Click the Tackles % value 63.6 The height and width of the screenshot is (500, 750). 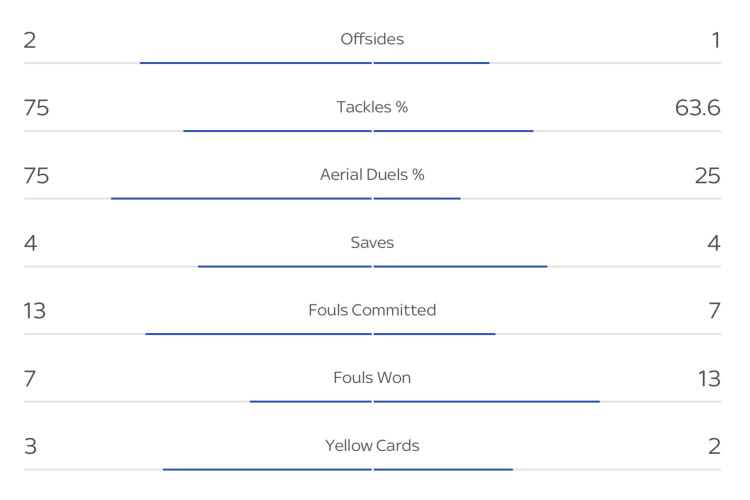697,108
